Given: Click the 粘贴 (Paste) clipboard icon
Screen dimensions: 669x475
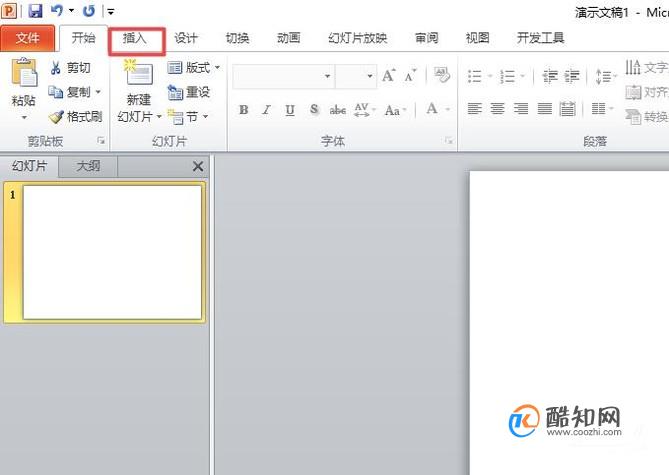Looking at the screenshot, I should coord(24,73).
